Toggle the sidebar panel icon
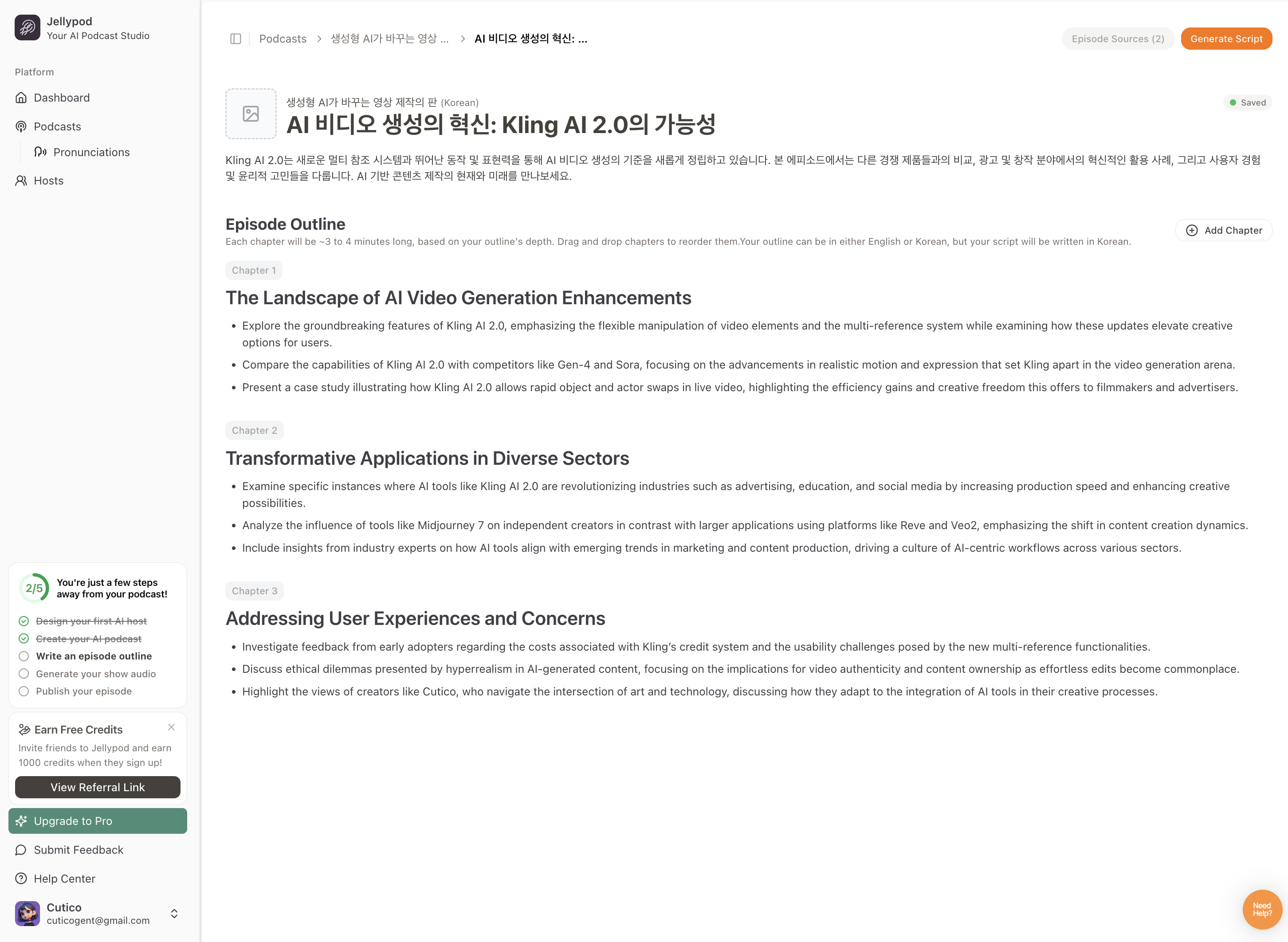 pyautogui.click(x=236, y=39)
